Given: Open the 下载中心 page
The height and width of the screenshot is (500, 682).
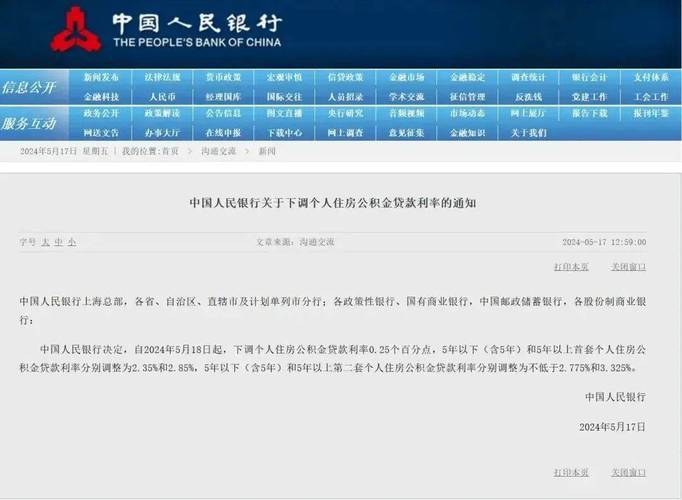Looking at the screenshot, I should point(284,133).
